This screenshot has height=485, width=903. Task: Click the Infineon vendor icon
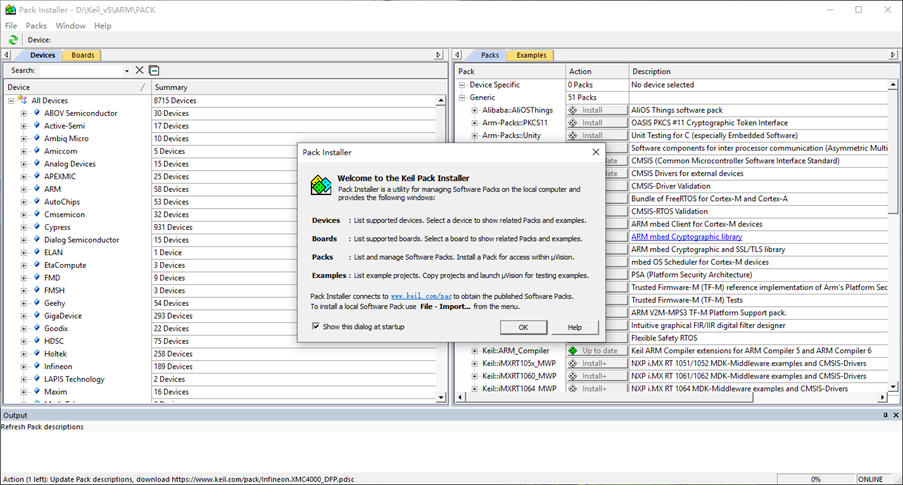(x=37, y=366)
